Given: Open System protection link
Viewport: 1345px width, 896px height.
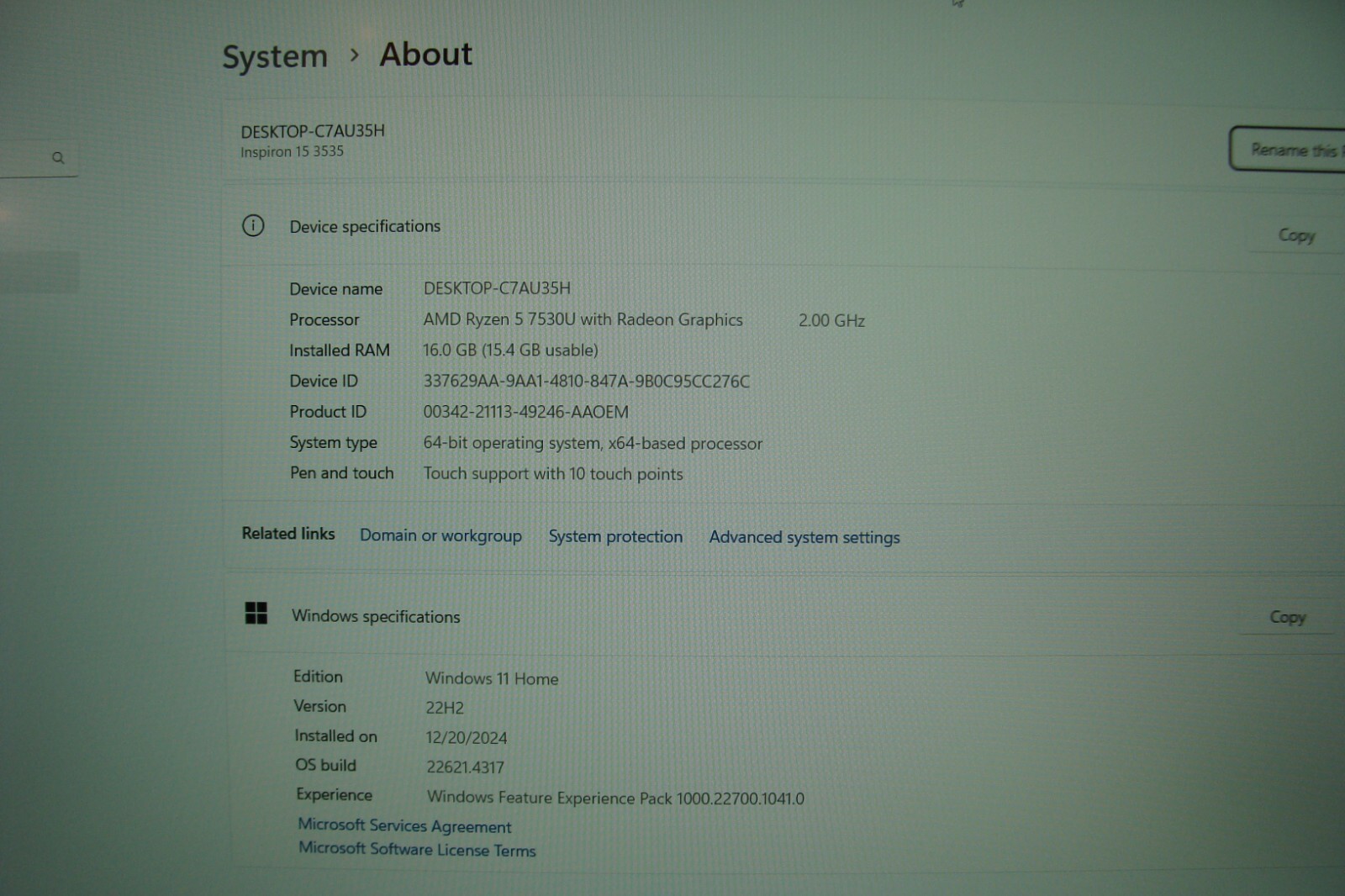Looking at the screenshot, I should click(x=615, y=536).
